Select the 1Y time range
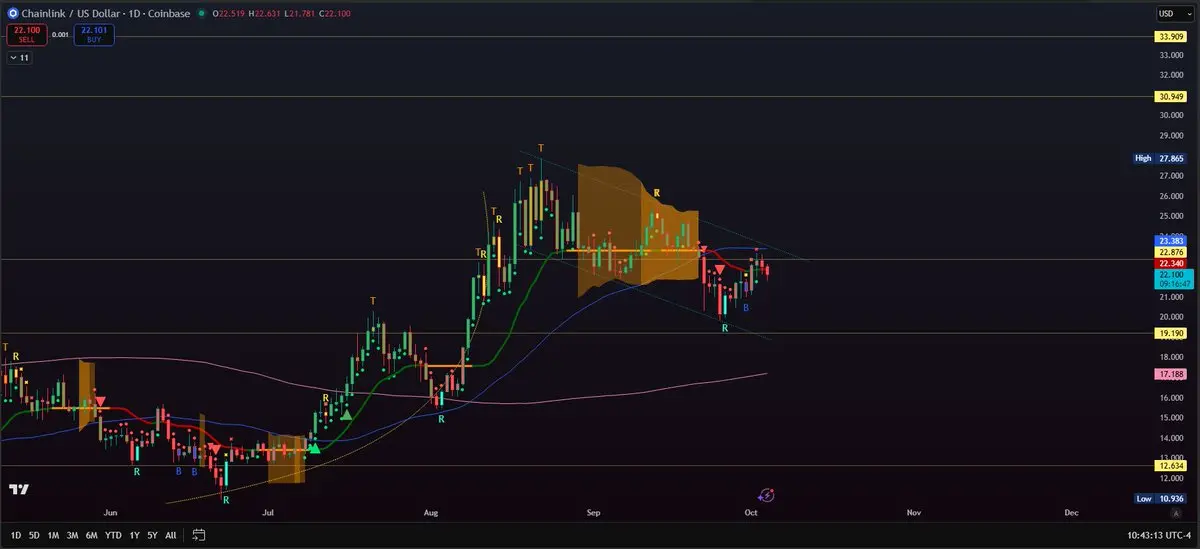Viewport: 1200px width, 549px height. pos(135,535)
